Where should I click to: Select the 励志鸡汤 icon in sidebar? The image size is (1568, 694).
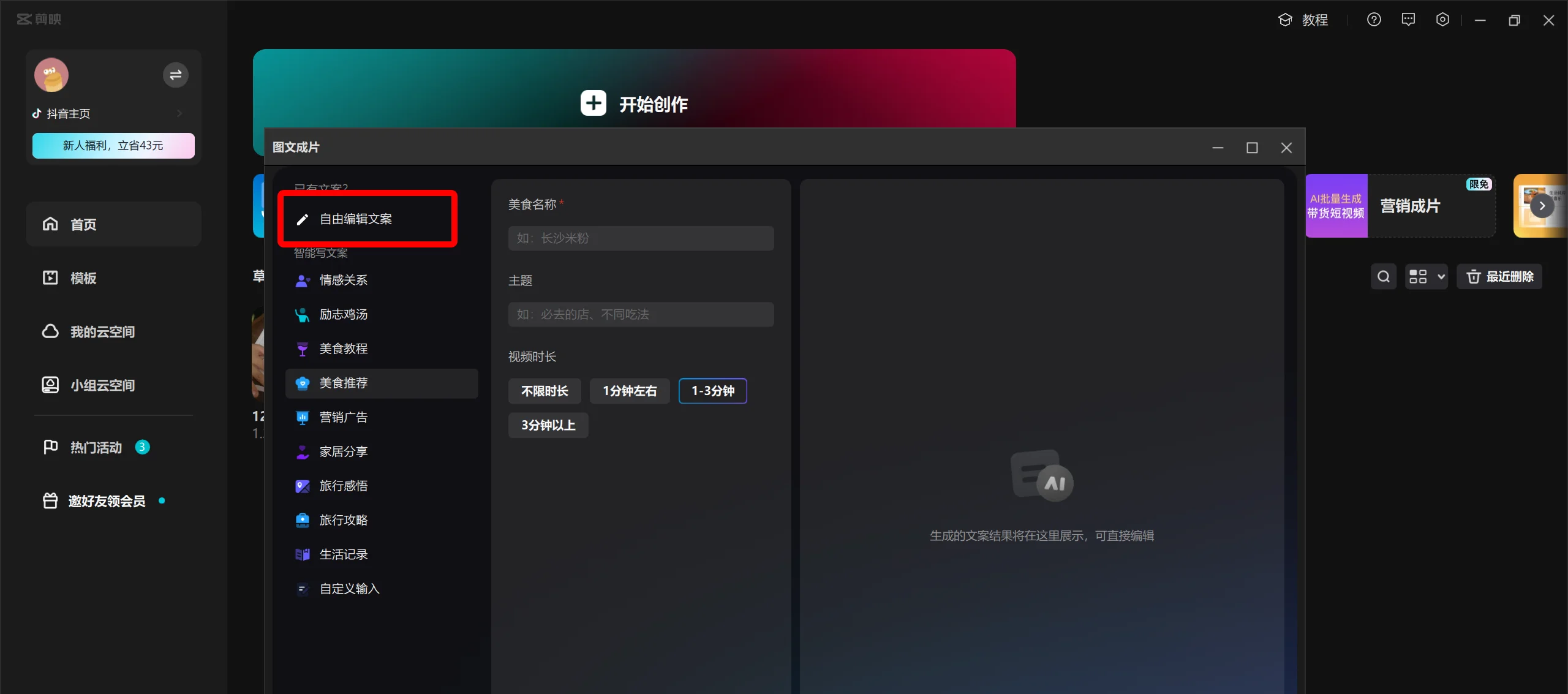301,314
